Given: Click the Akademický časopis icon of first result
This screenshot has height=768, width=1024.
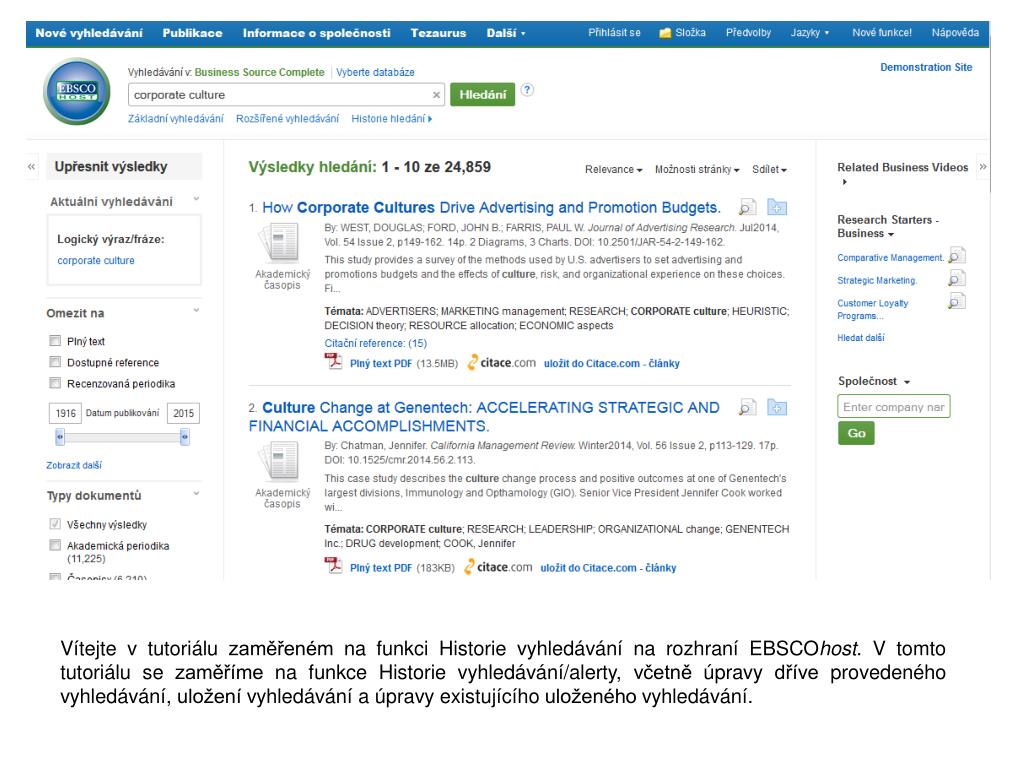Looking at the screenshot, I should 280,242.
